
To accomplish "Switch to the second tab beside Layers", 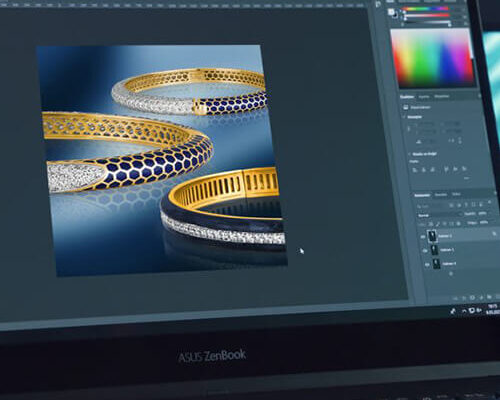I will pos(441,194).
